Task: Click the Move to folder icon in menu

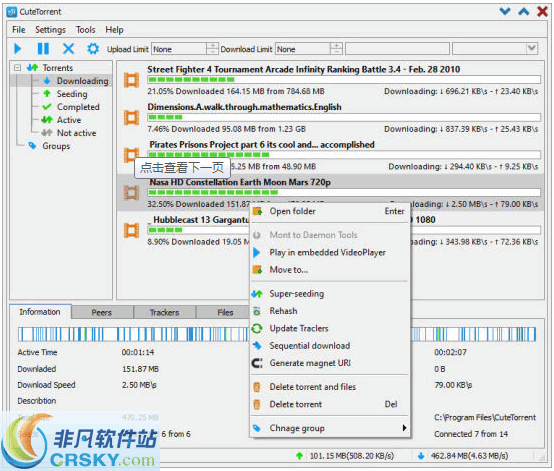Action: point(258,270)
